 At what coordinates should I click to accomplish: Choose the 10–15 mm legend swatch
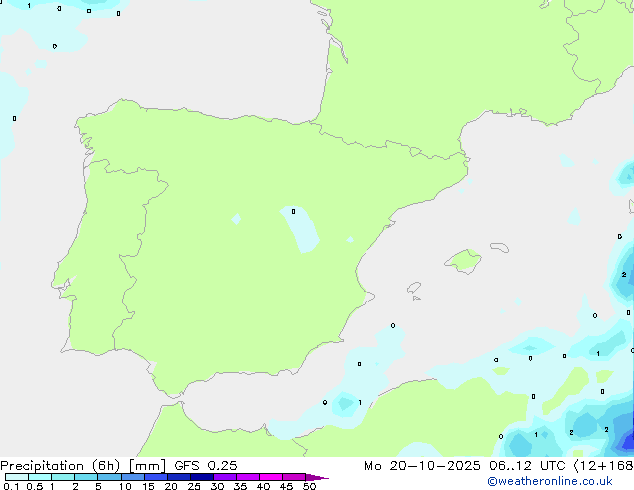pos(133,477)
